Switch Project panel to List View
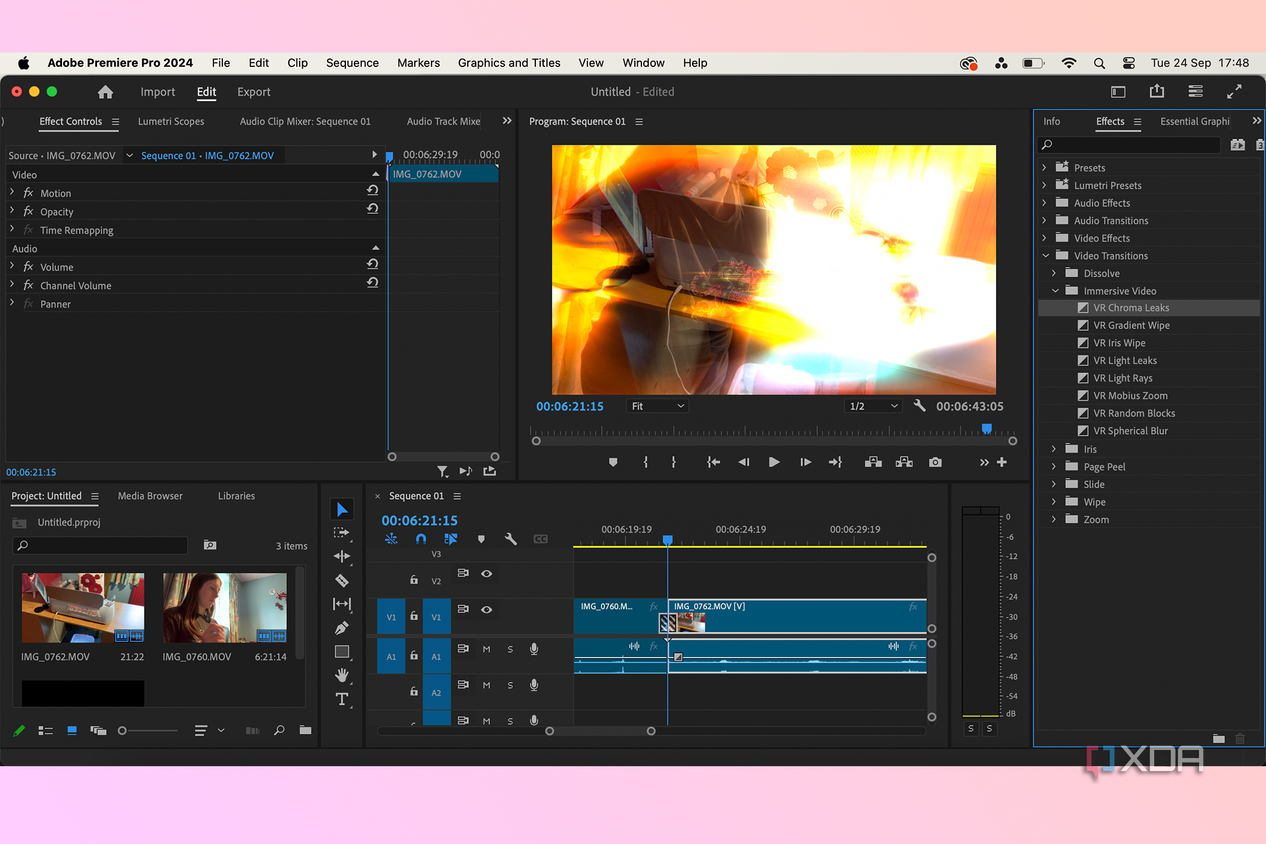This screenshot has width=1266, height=844. click(45, 731)
